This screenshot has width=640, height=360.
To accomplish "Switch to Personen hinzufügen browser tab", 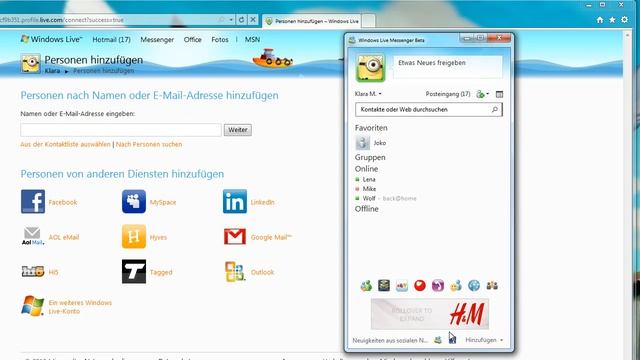I will pos(312,21).
